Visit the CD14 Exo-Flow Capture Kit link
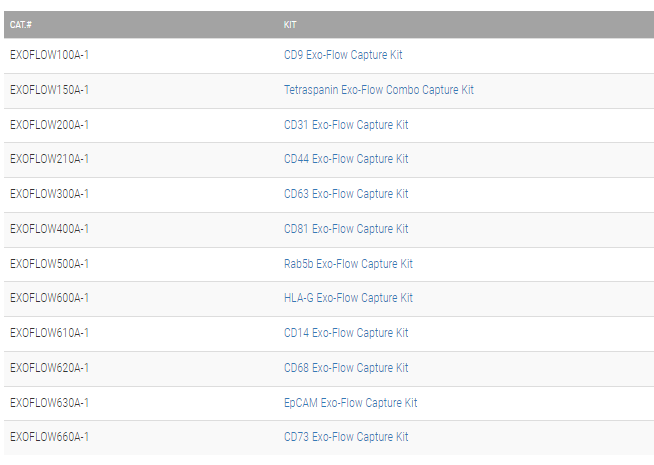654x465 pixels. click(x=346, y=333)
